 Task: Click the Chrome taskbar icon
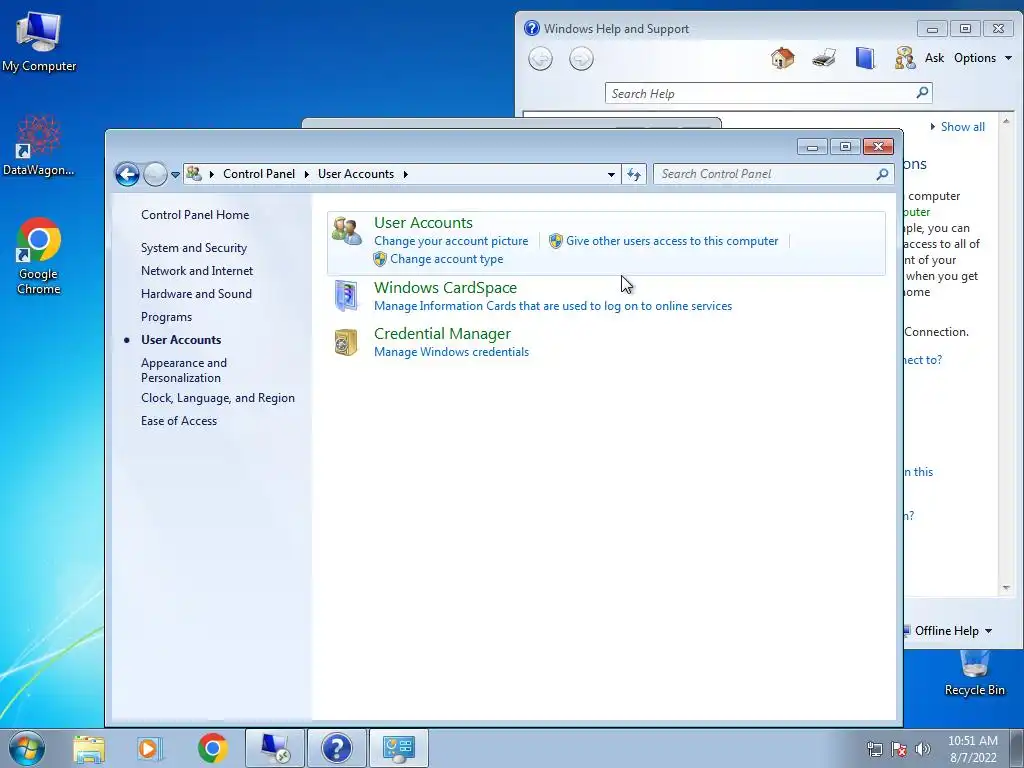click(x=212, y=748)
